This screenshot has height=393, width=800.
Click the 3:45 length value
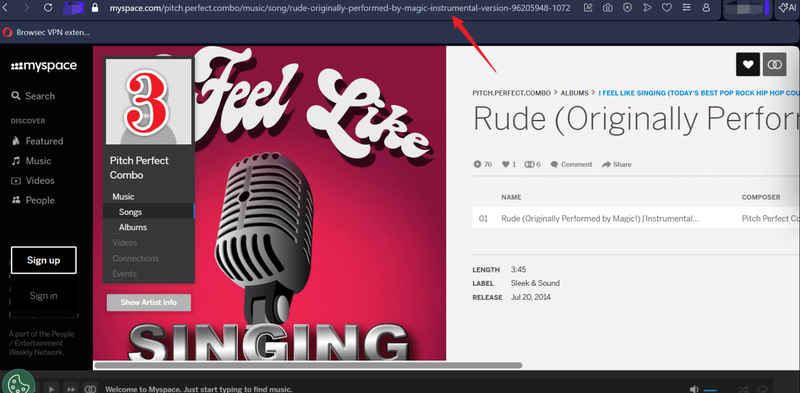pyautogui.click(x=518, y=269)
